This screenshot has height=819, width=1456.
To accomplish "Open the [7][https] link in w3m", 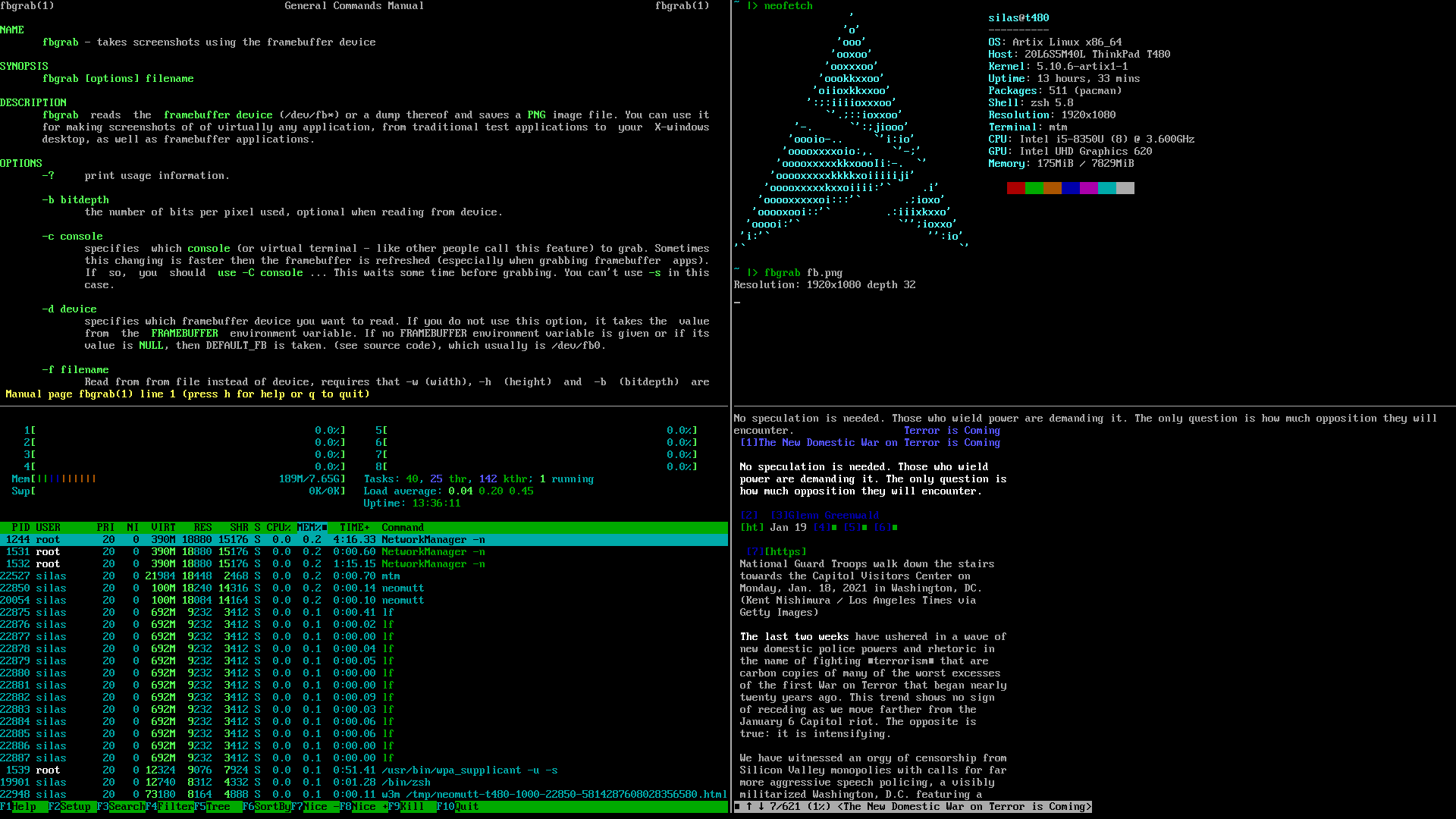I will point(777,551).
